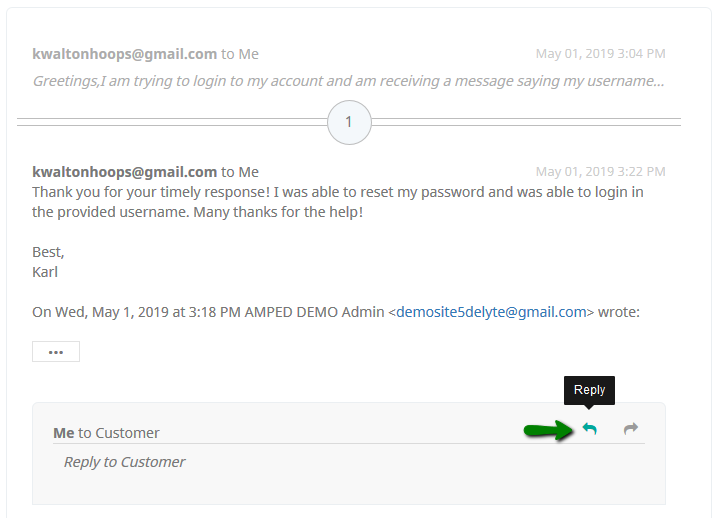Viewport: 719px width, 518px height.
Task: Click the first to Me recipient text
Action: click(240, 54)
